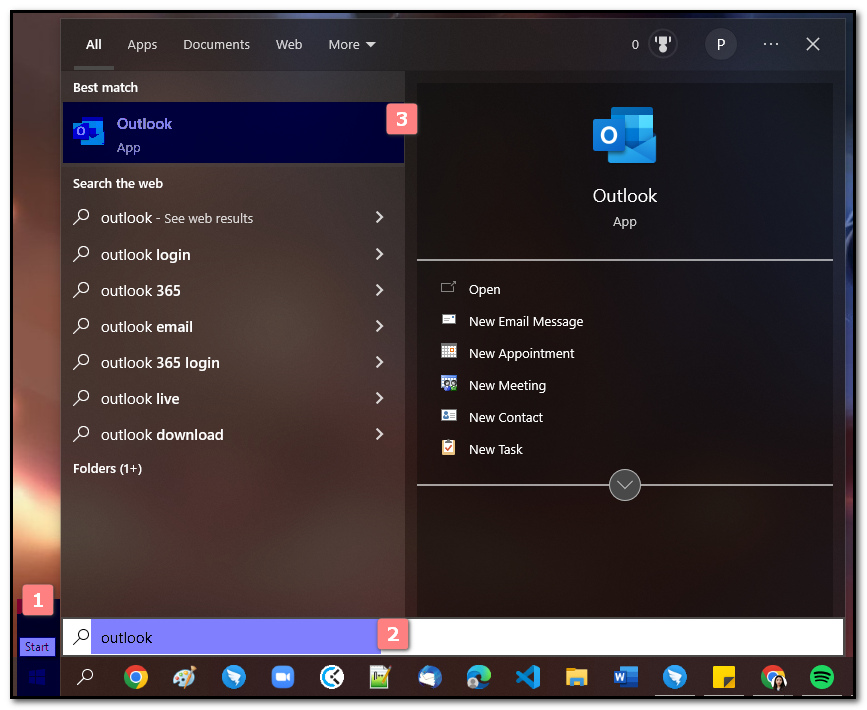Click the large Outlook app icon in preview pane
This screenshot has height=710, width=867.
624,135
